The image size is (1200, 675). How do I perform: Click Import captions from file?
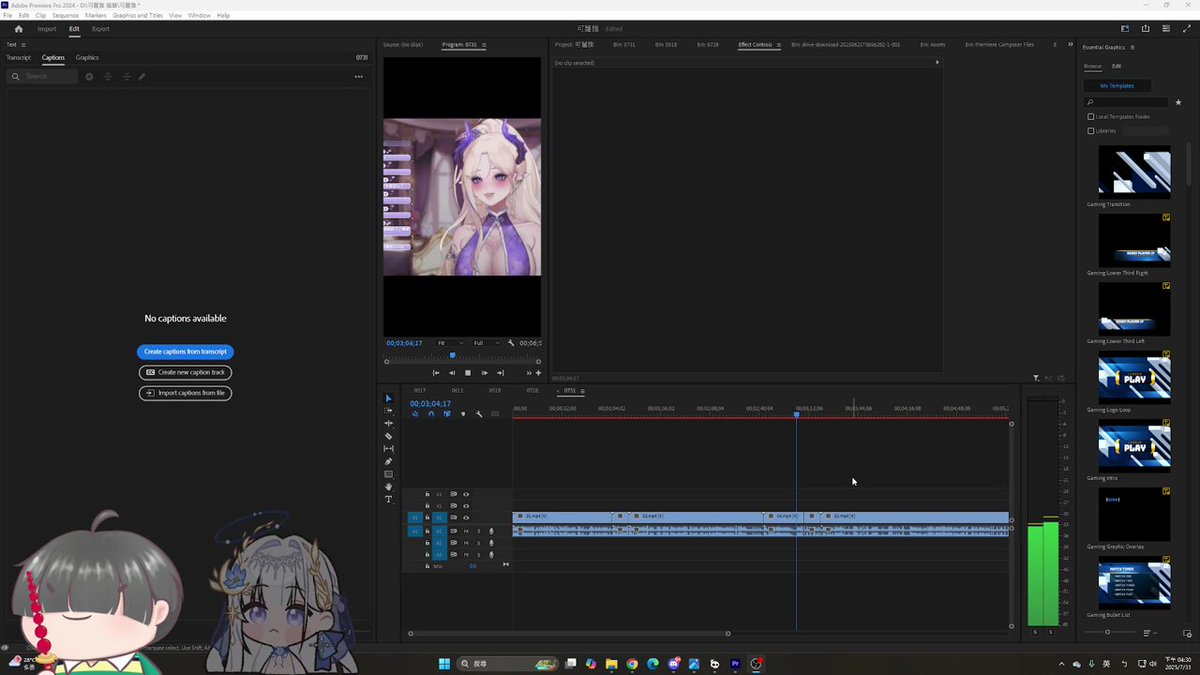185,393
